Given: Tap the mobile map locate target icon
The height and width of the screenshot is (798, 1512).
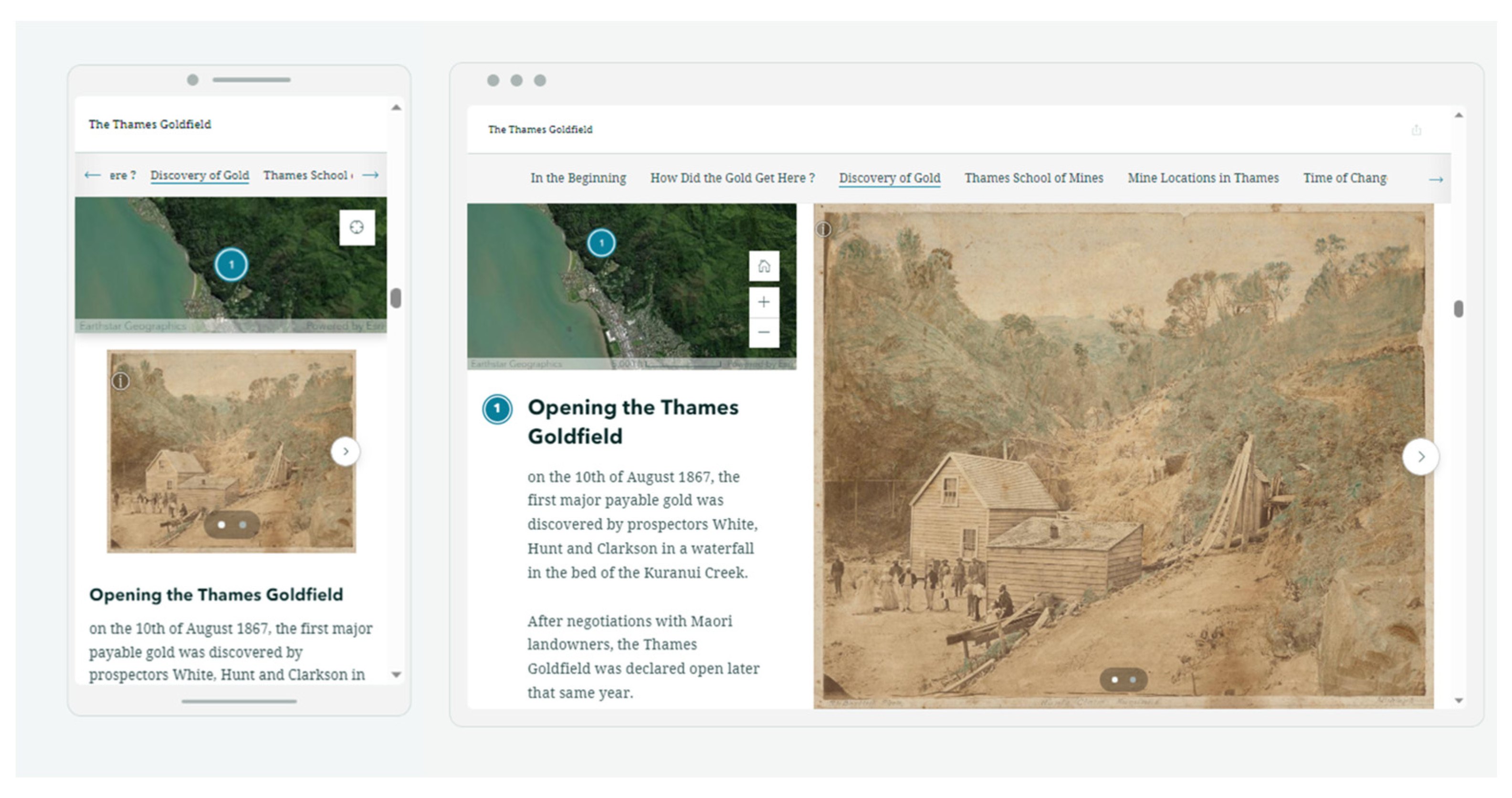Looking at the screenshot, I should (357, 227).
